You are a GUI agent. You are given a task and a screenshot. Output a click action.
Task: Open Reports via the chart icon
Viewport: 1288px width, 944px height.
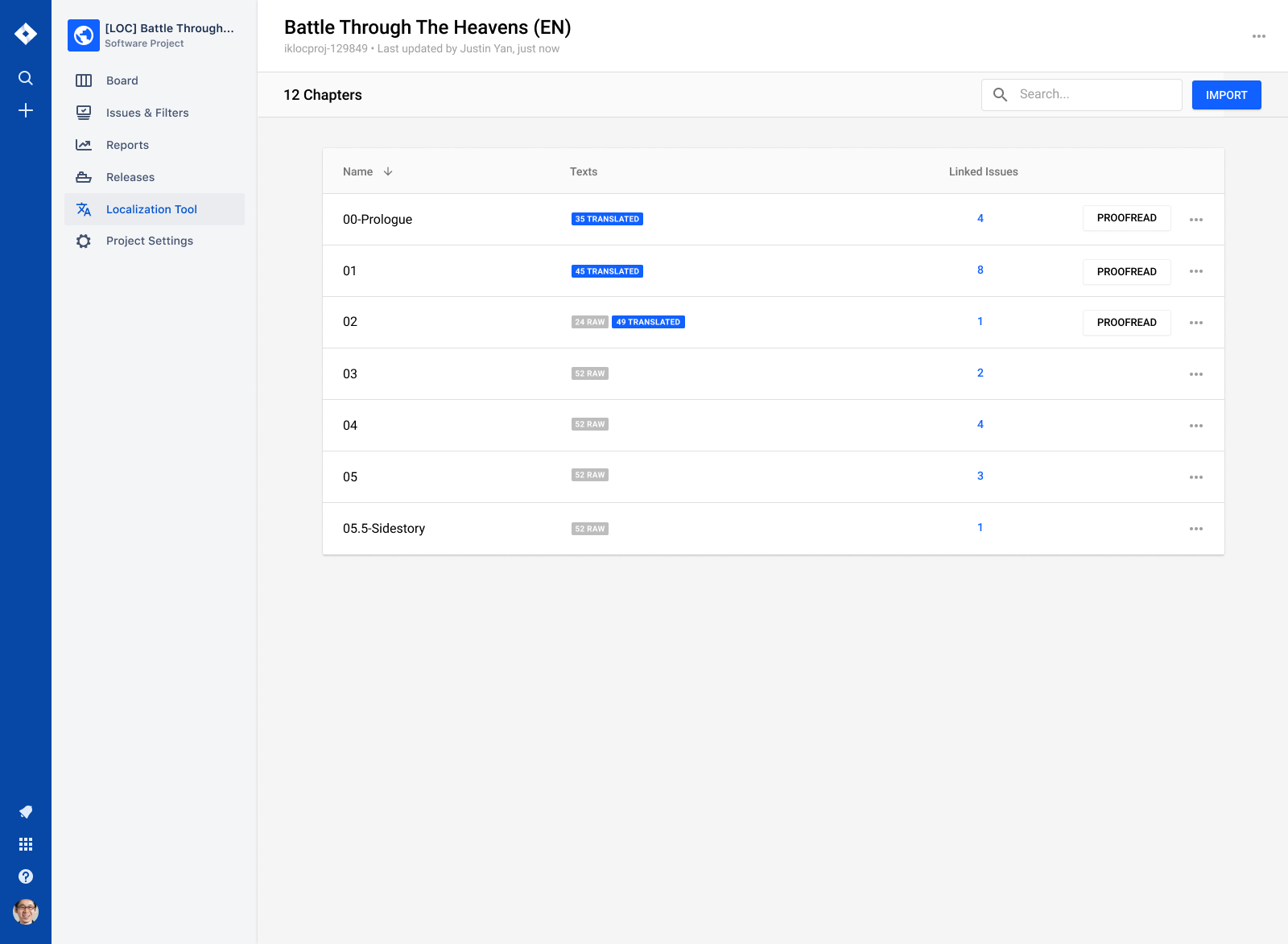click(x=84, y=145)
